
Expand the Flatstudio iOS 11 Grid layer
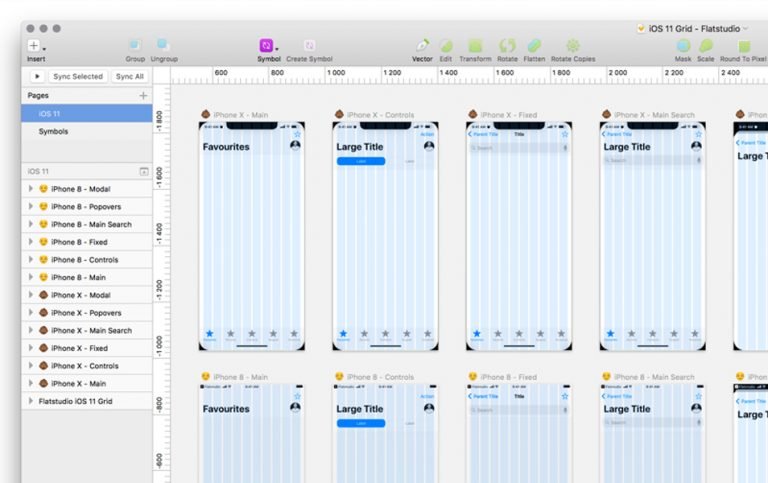pos(30,401)
